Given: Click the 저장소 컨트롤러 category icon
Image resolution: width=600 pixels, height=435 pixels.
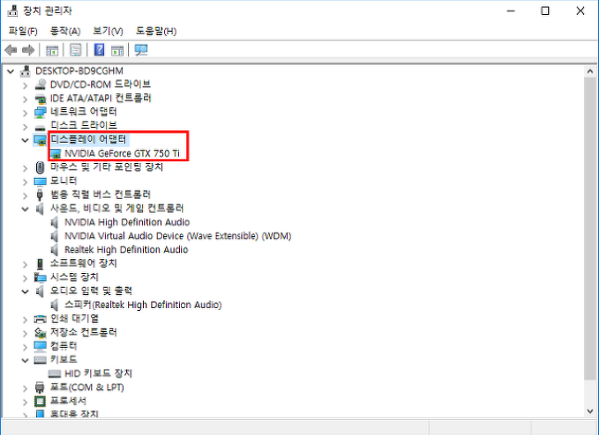Looking at the screenshot, I should point(40,332).
